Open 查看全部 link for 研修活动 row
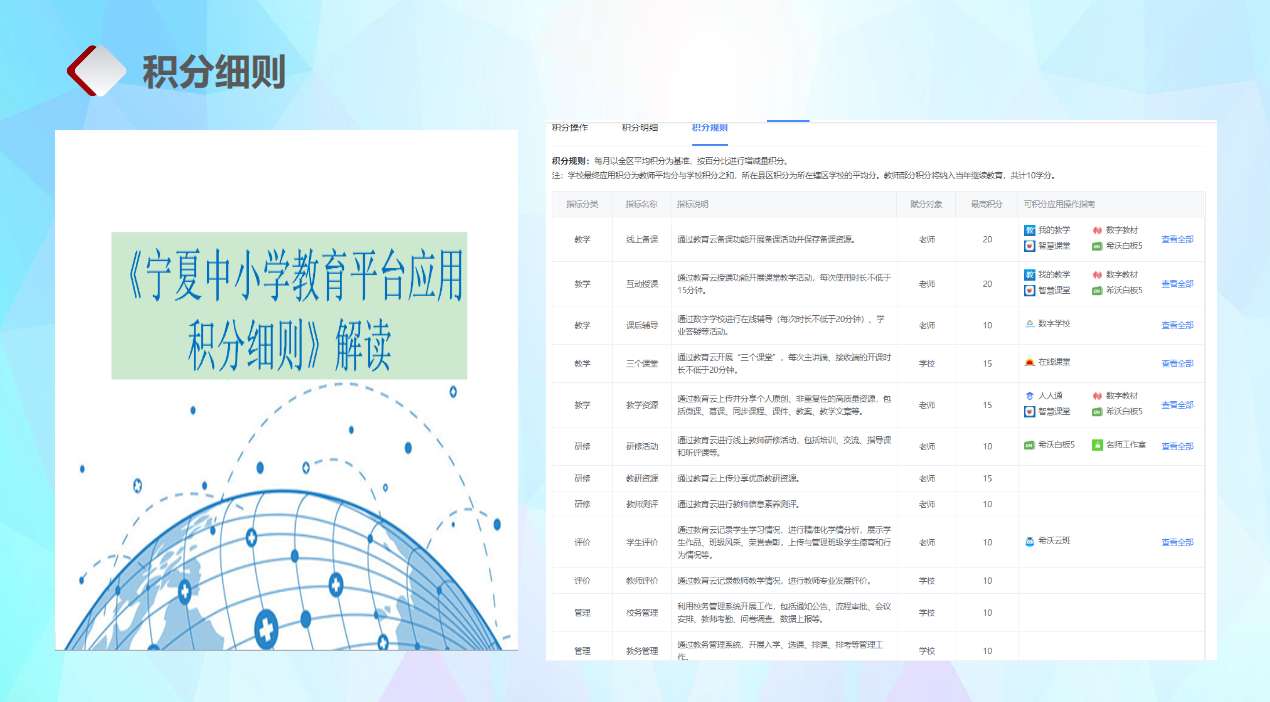 (1177, 446)
